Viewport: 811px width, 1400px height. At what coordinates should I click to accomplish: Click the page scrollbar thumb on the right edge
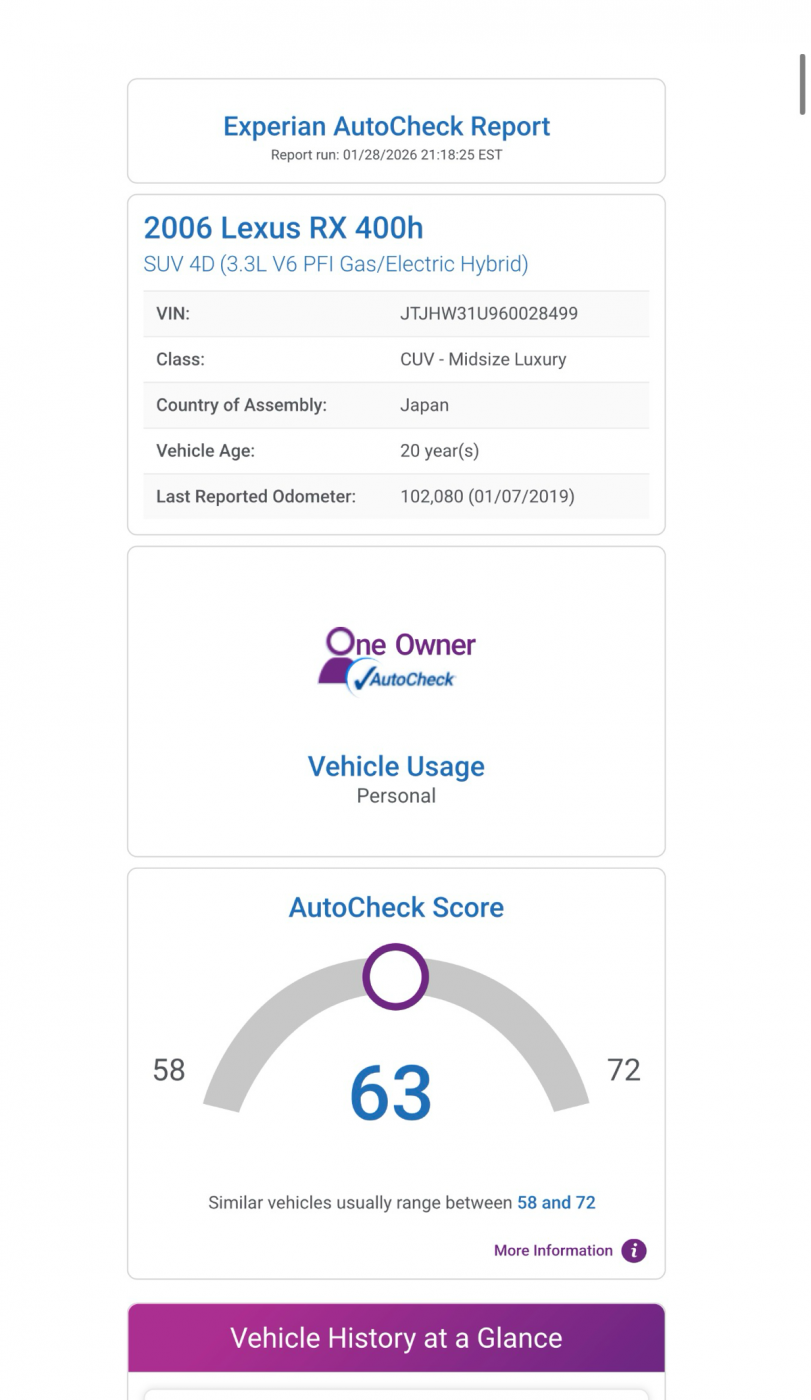pos(802,98)
